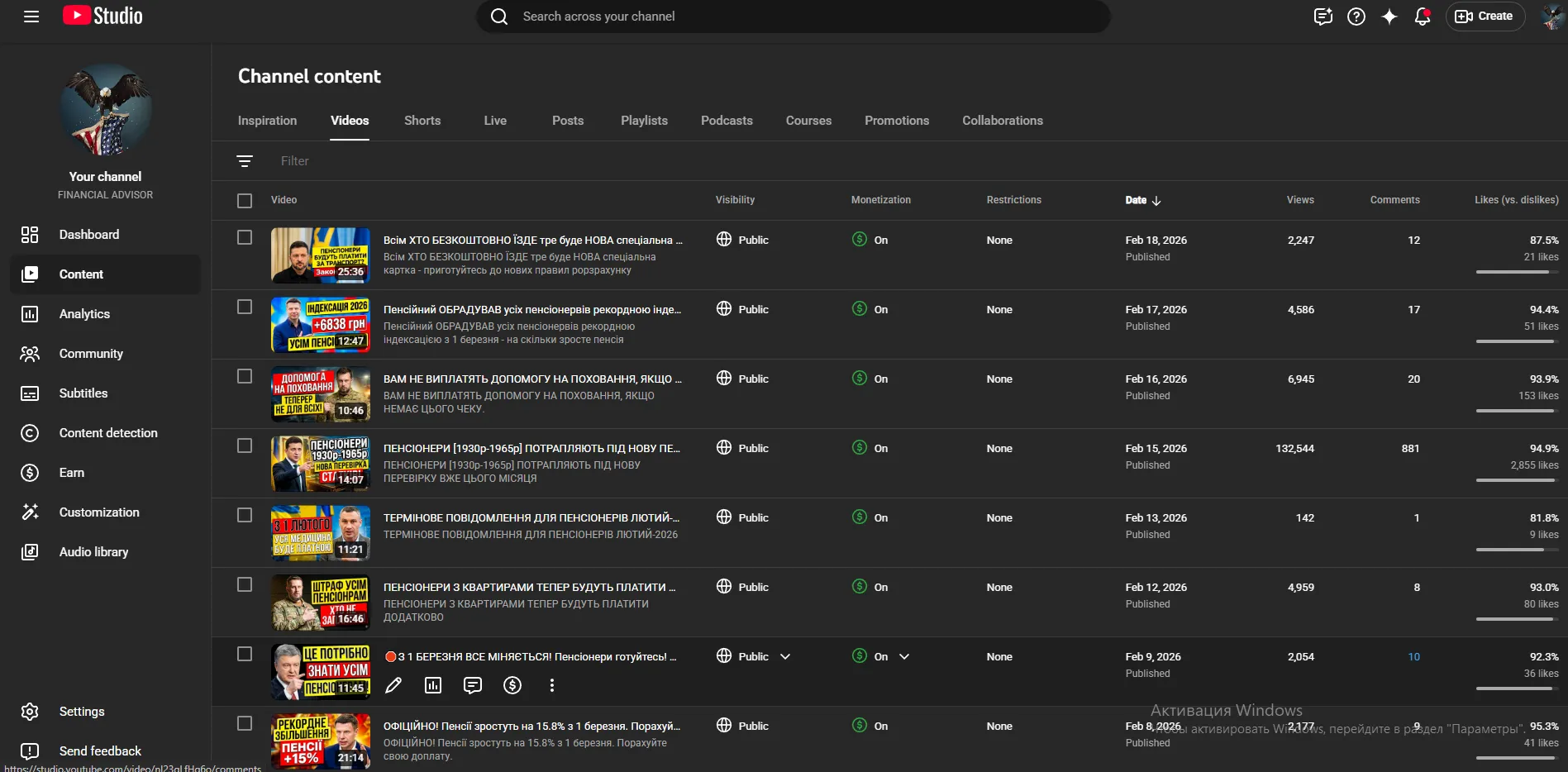Viewport: 1568px width, 772px height.
Task: Open Subtitles in sidebar
Action: (106, 393)
